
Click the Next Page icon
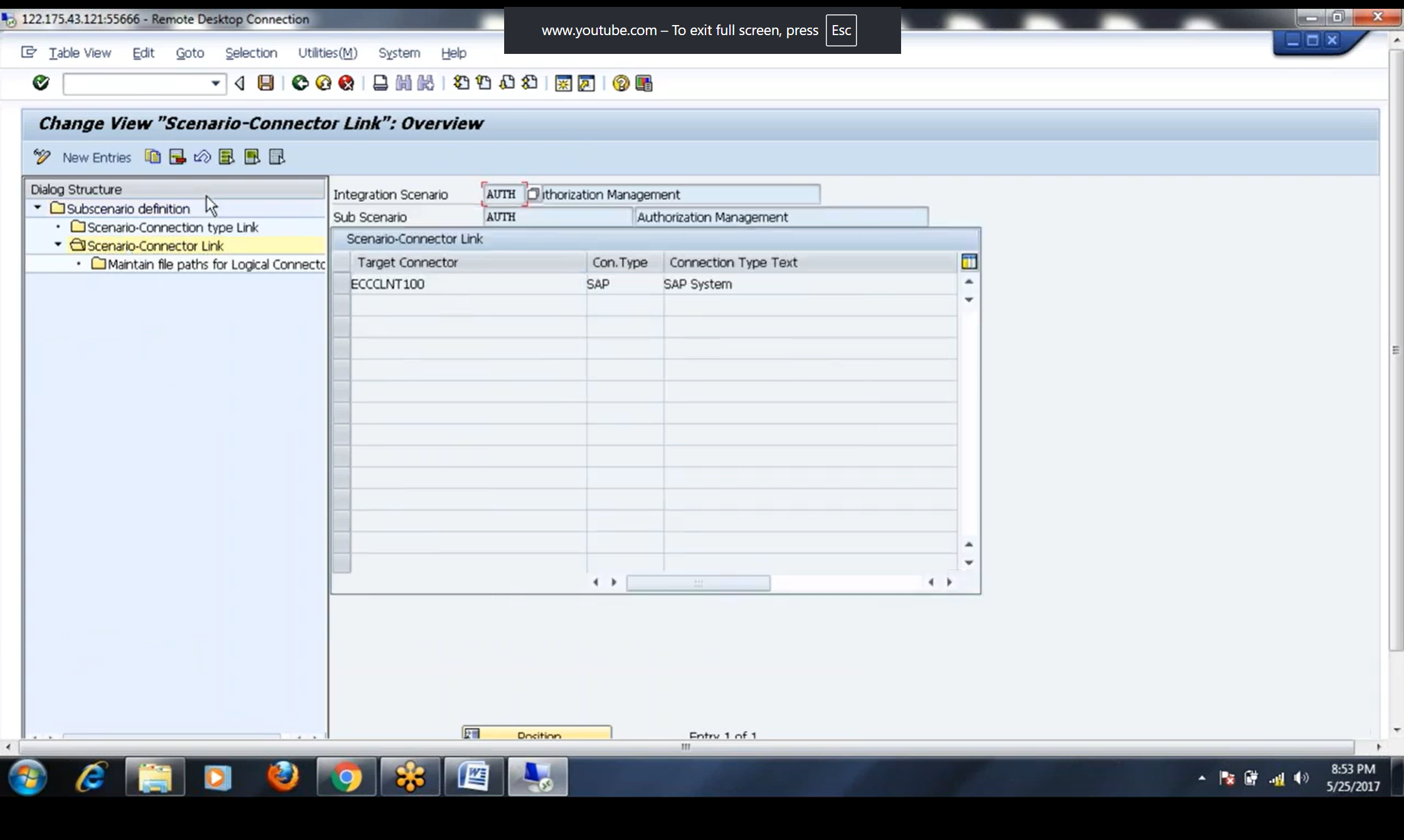click(507, 83)
